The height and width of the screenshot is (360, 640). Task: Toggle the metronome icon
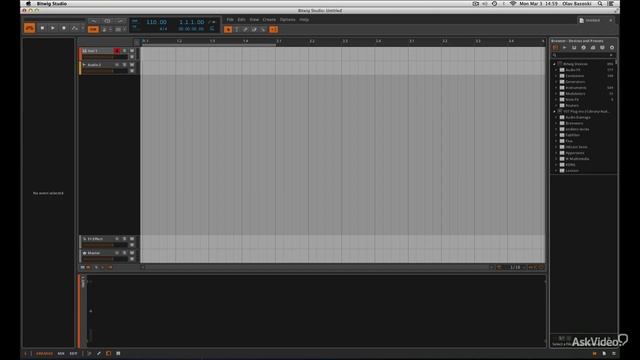104,29
